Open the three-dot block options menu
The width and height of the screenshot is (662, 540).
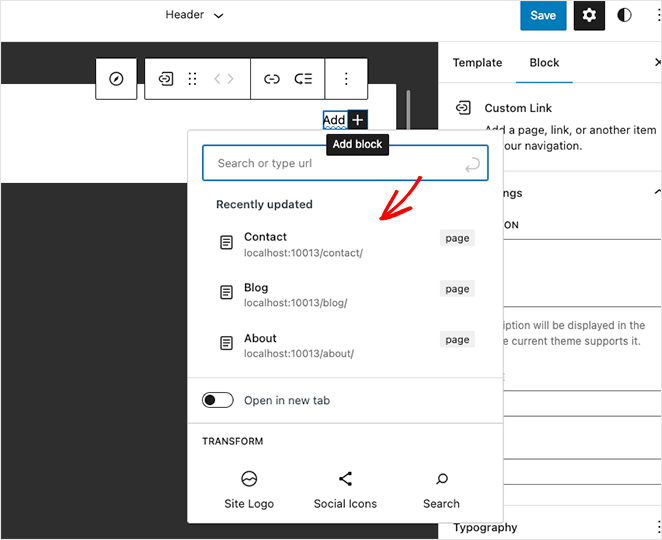pos(346,79)
